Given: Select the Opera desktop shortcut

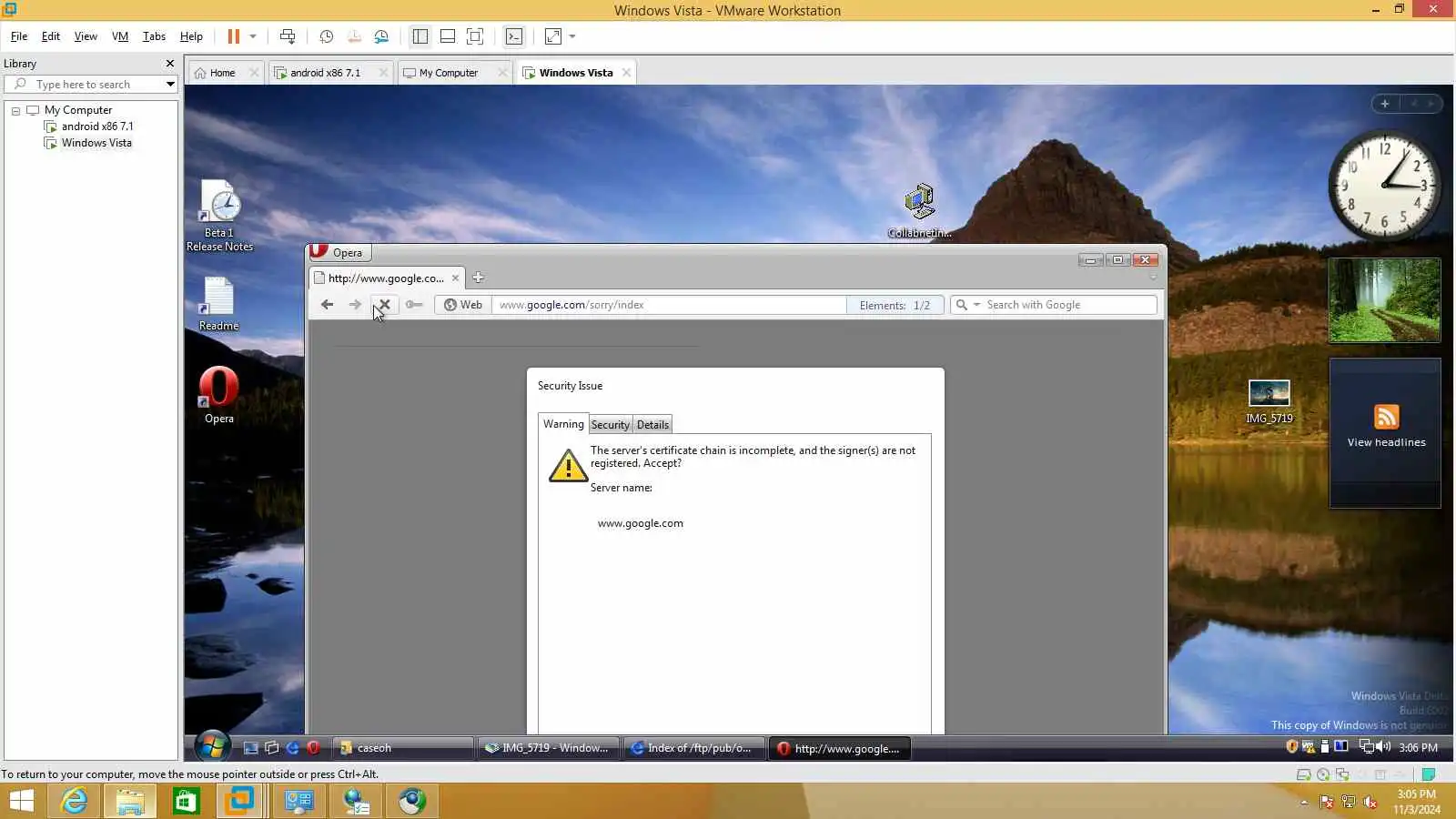Looking at the screenshot, I should point(218,395).
